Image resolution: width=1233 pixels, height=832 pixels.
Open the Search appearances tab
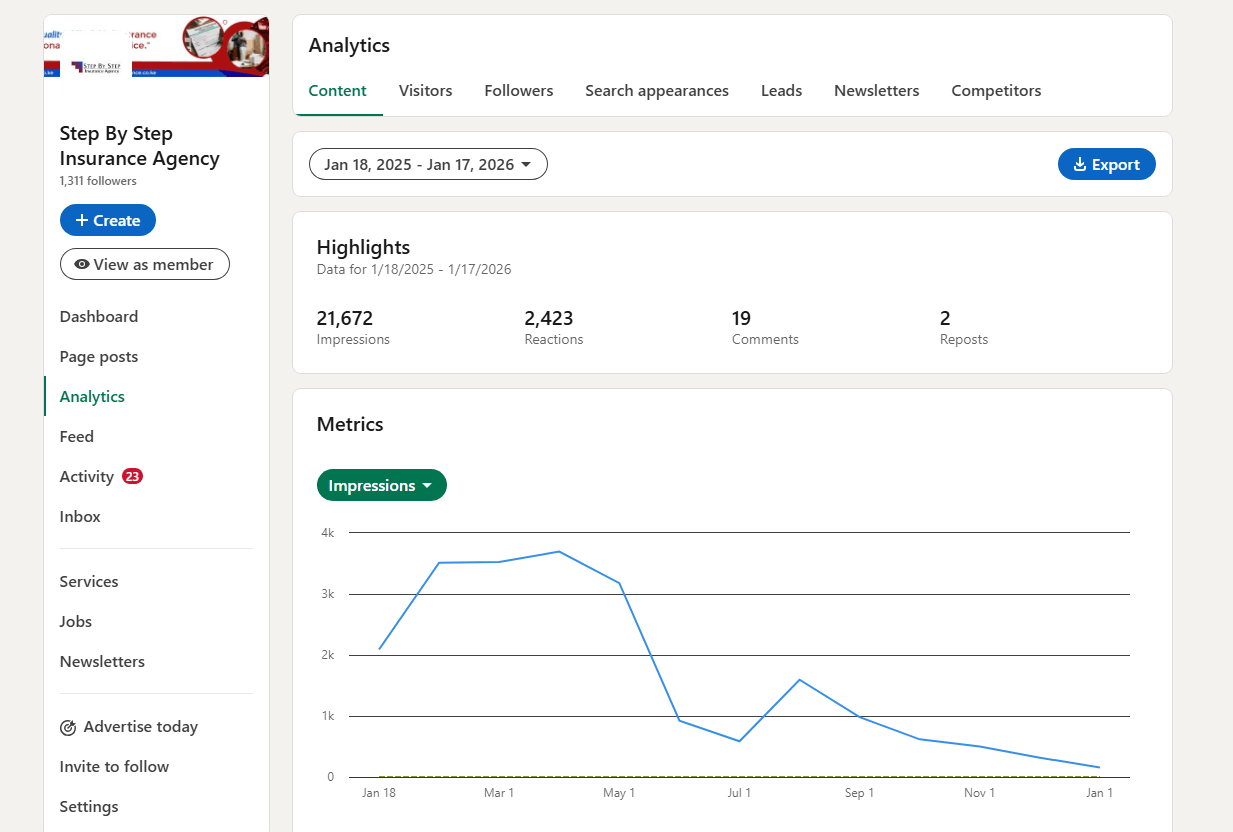[x=656, y=91]
